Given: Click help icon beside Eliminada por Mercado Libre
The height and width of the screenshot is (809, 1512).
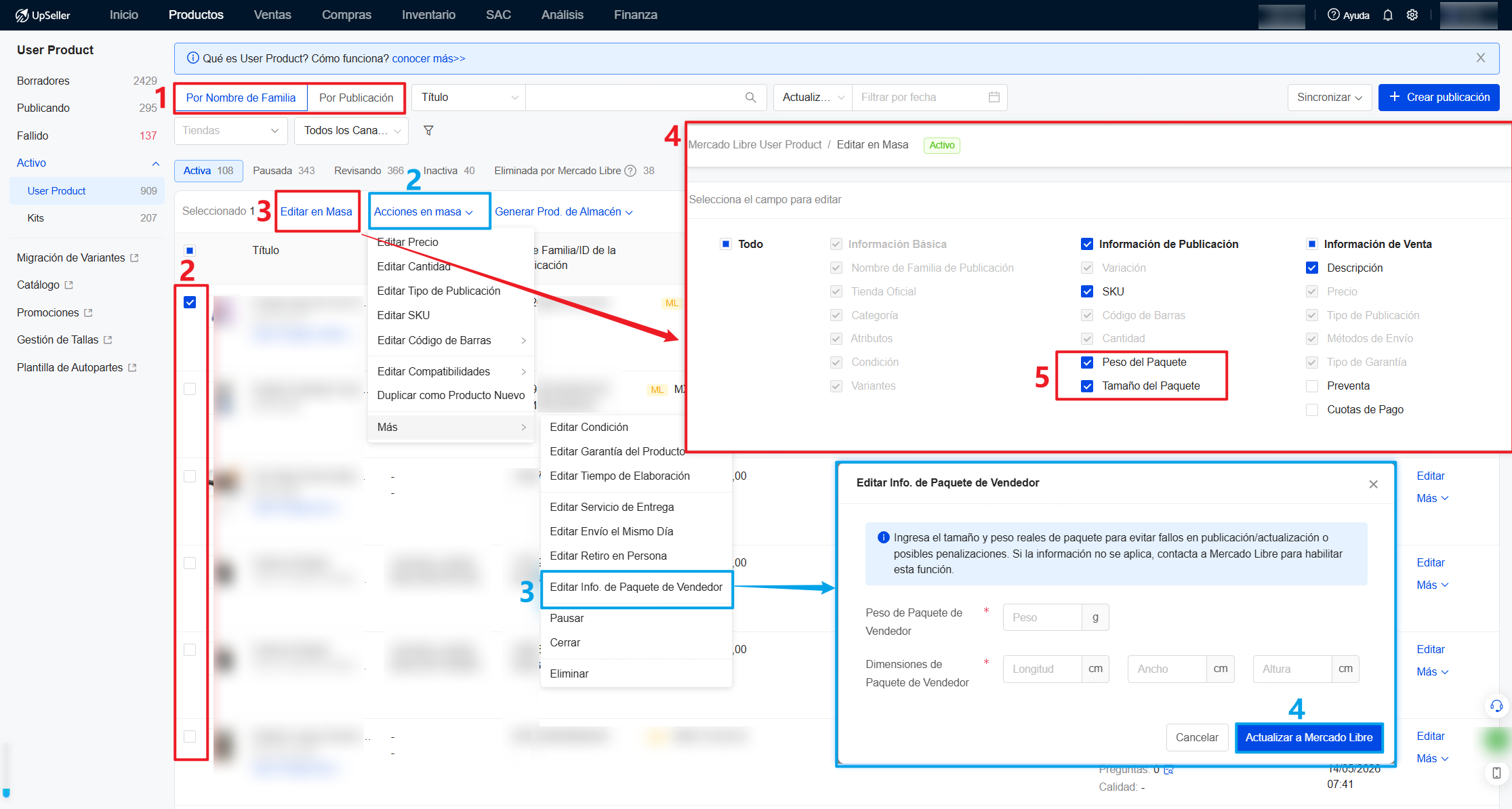Looking at the screenshot, I should (630, 171).
